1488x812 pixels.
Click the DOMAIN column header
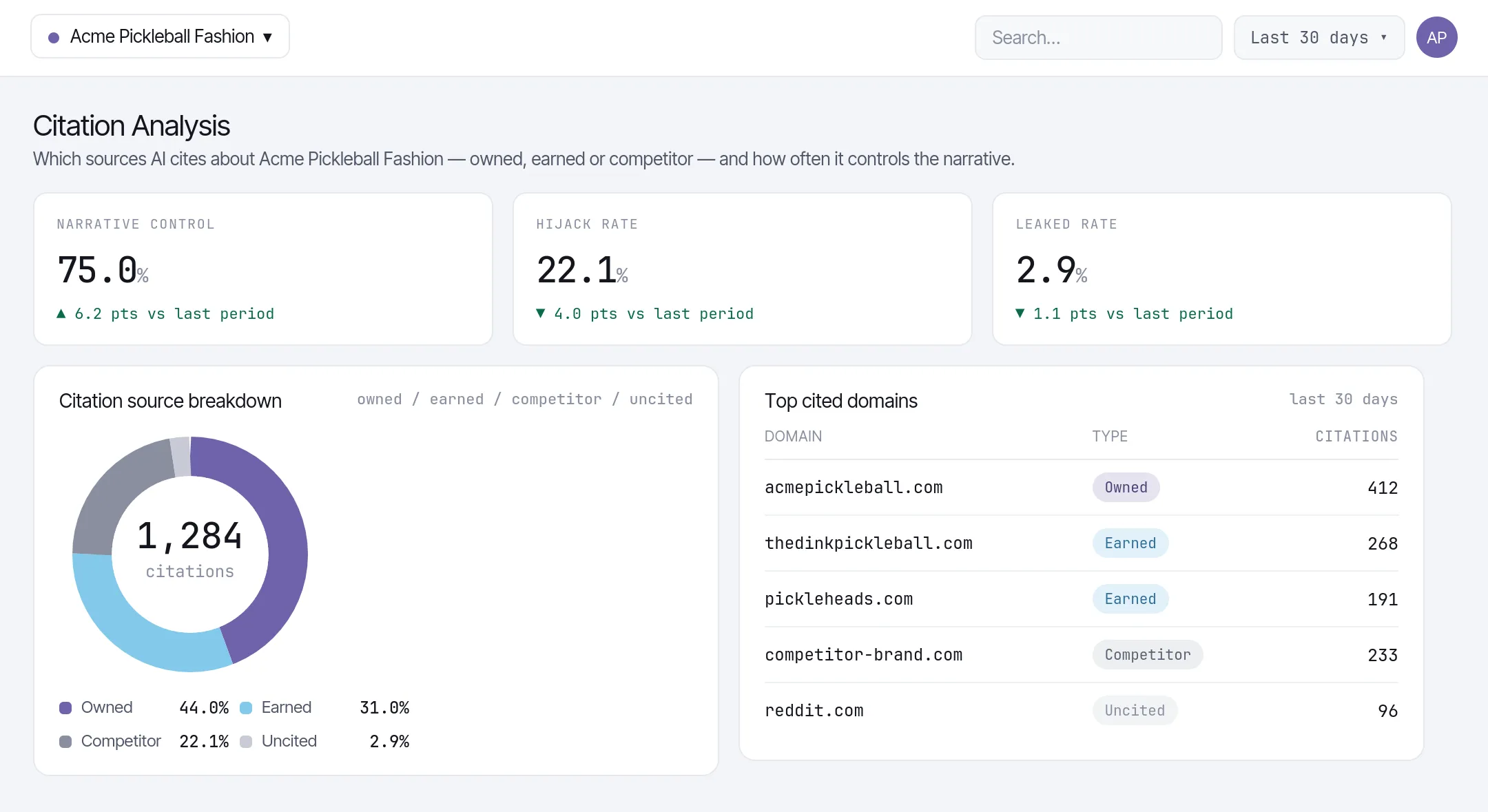point(793,437)
